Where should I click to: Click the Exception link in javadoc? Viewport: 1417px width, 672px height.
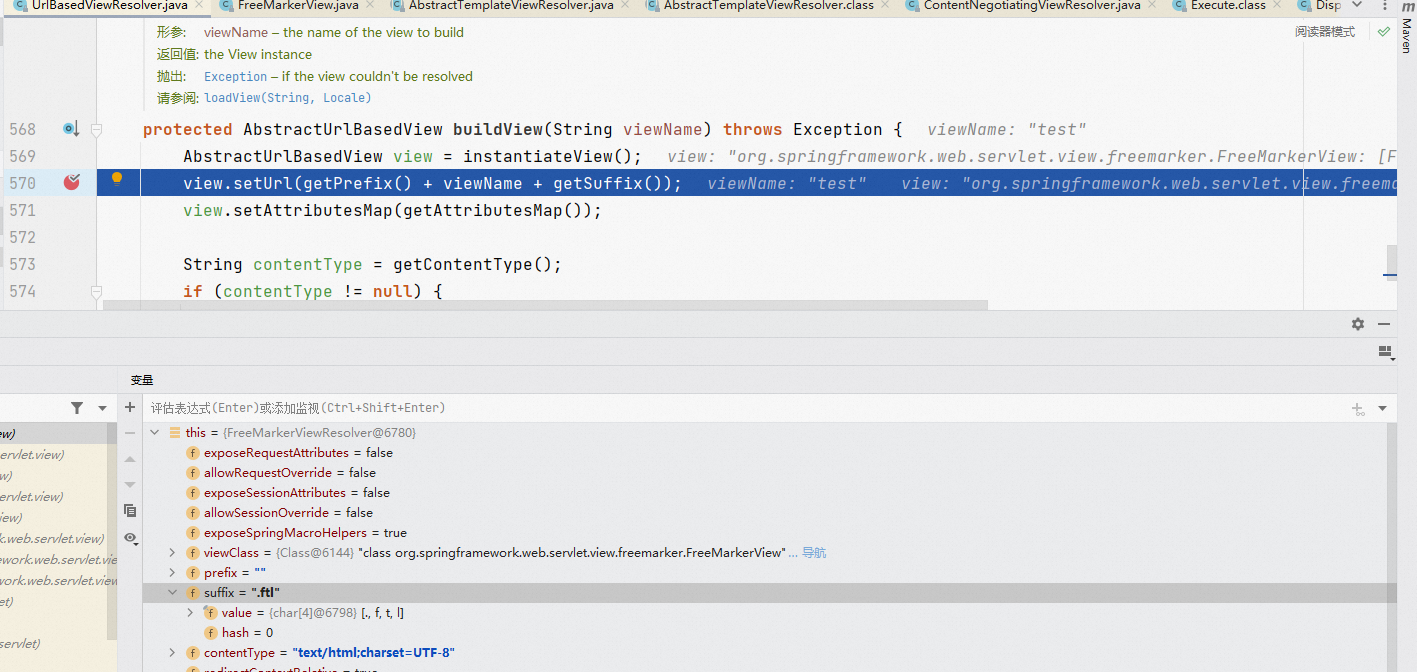coord(236,76)
